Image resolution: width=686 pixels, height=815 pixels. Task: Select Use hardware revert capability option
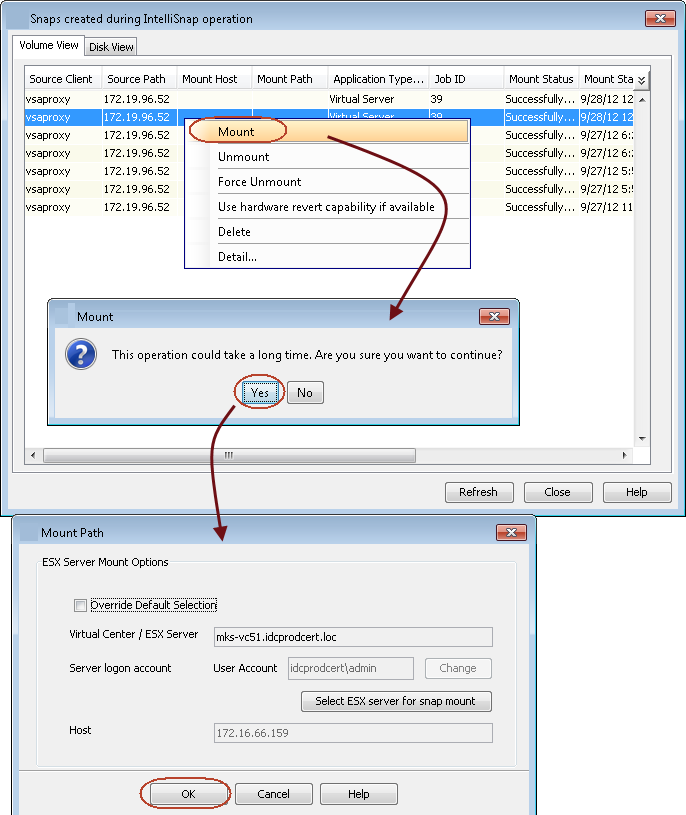[x=326, y=207]
